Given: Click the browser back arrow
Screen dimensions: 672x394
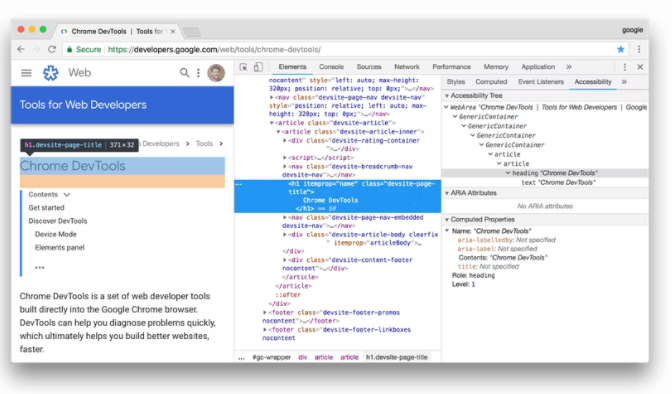Looking at the screenshot, I should 21,49.
